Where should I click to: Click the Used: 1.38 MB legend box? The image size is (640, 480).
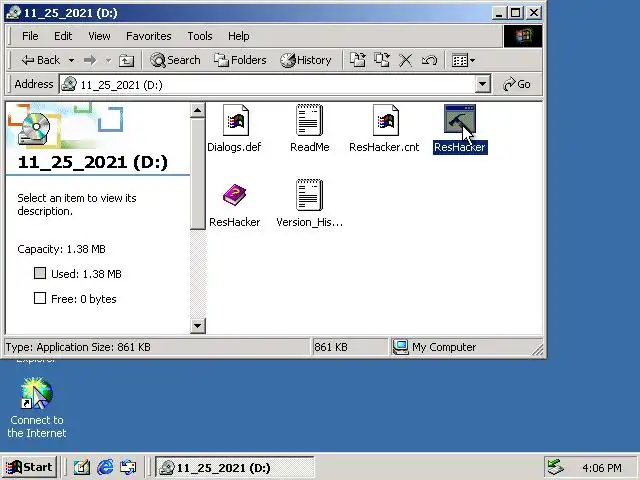40,273
